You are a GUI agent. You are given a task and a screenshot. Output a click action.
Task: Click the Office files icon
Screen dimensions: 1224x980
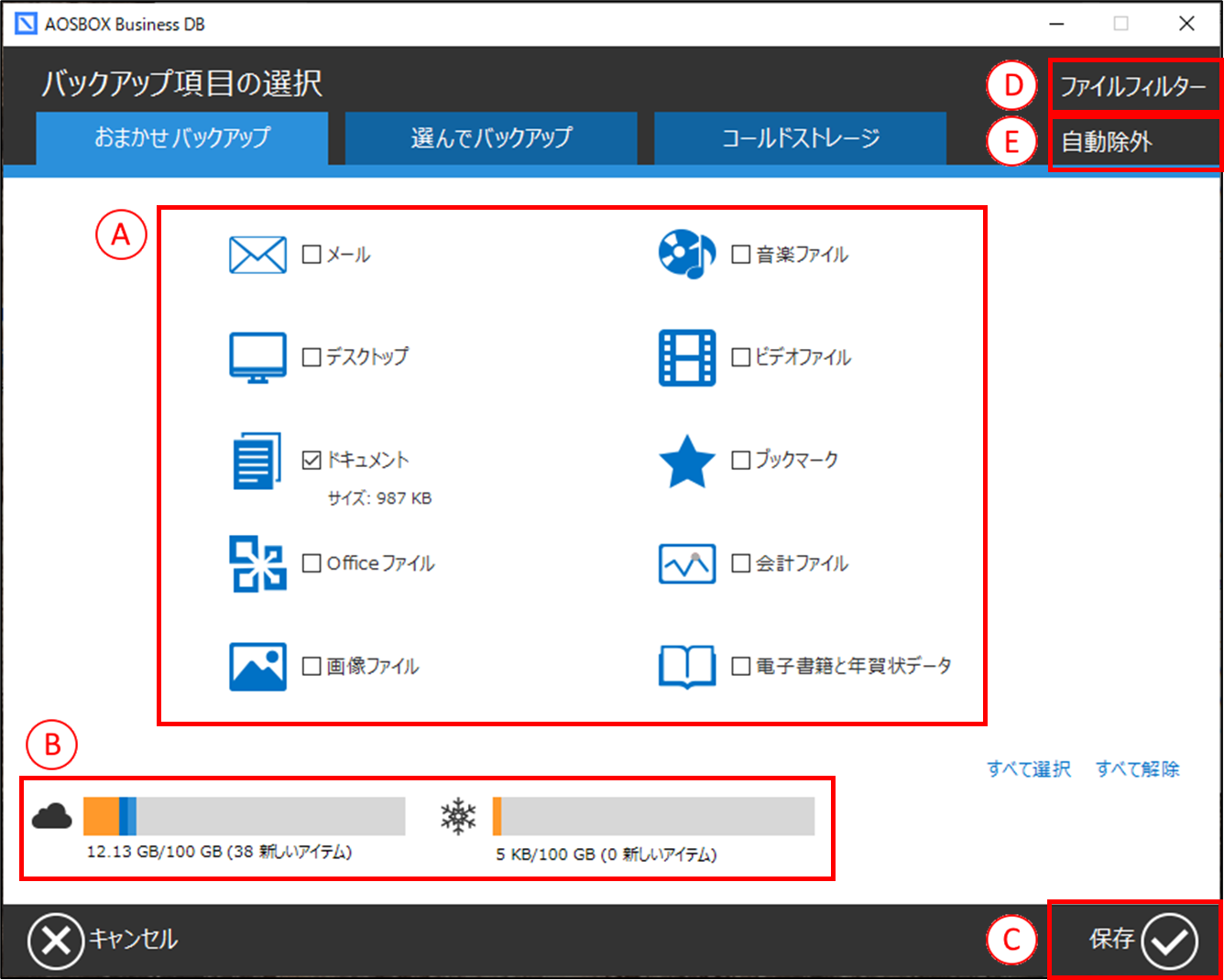257,563
